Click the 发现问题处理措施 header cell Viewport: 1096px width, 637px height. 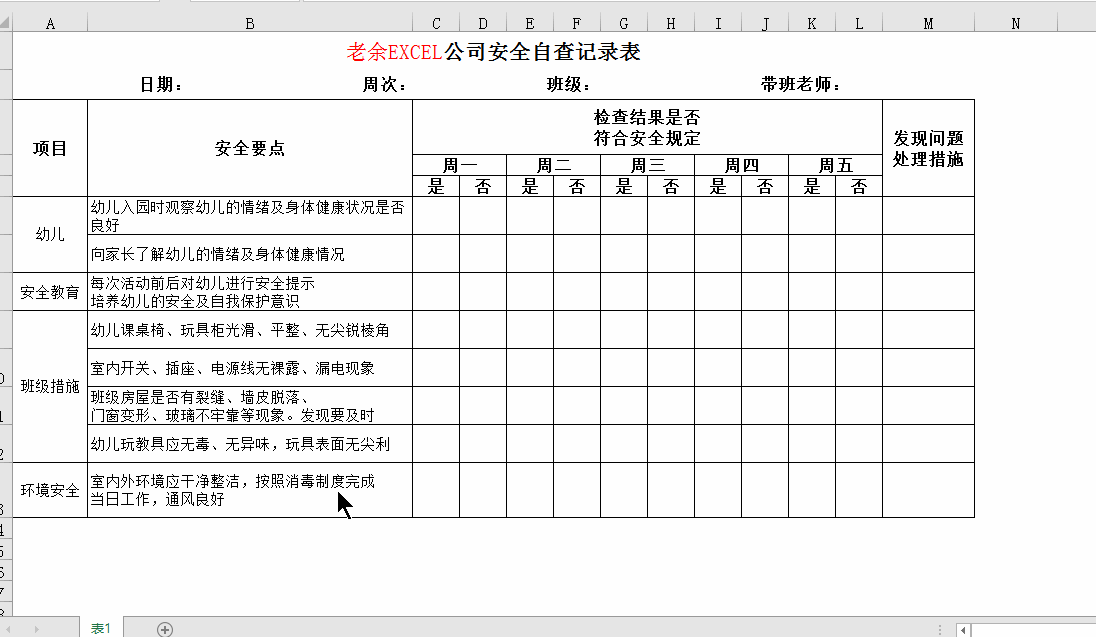(x=928, y=148)
